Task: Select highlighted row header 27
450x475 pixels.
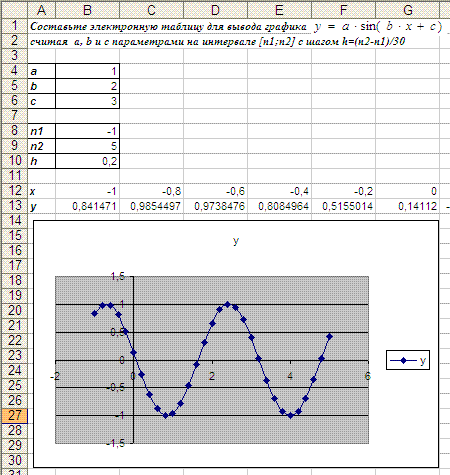Action: point(14,416)
